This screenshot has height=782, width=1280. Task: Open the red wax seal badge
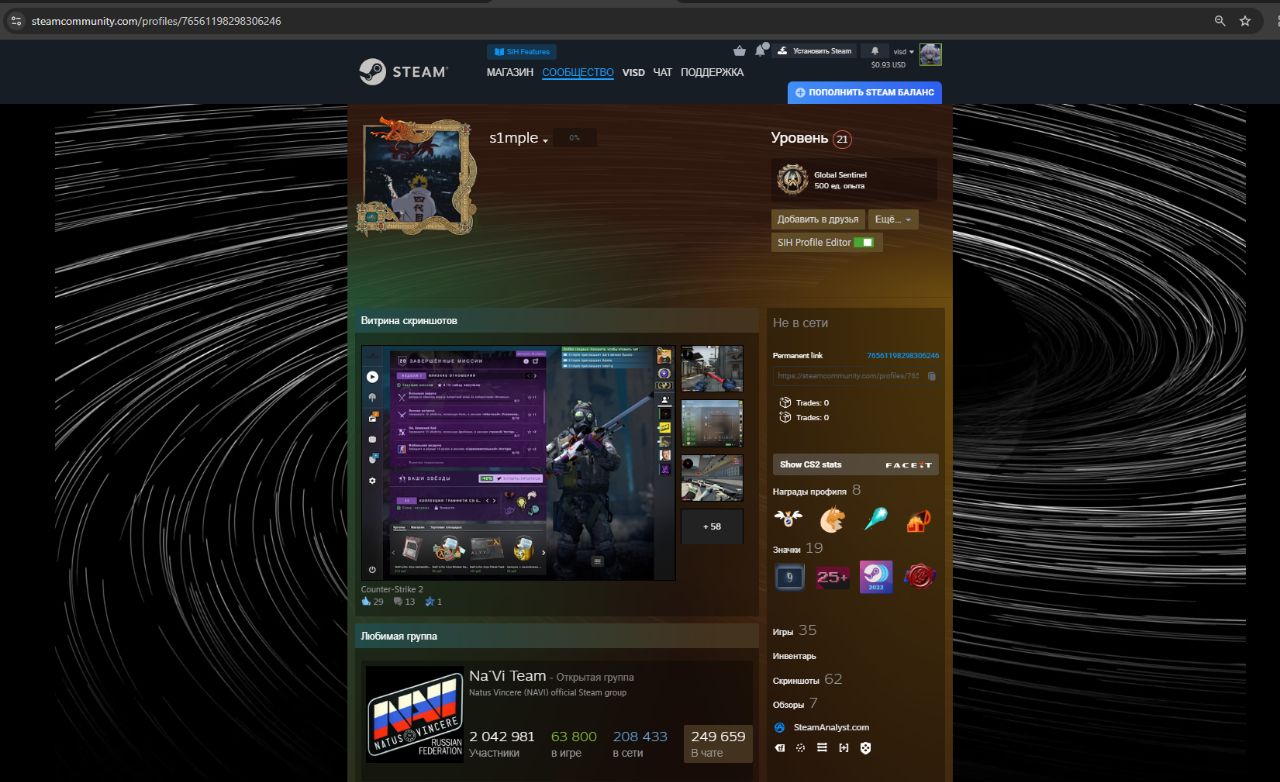tap(919, 577)
